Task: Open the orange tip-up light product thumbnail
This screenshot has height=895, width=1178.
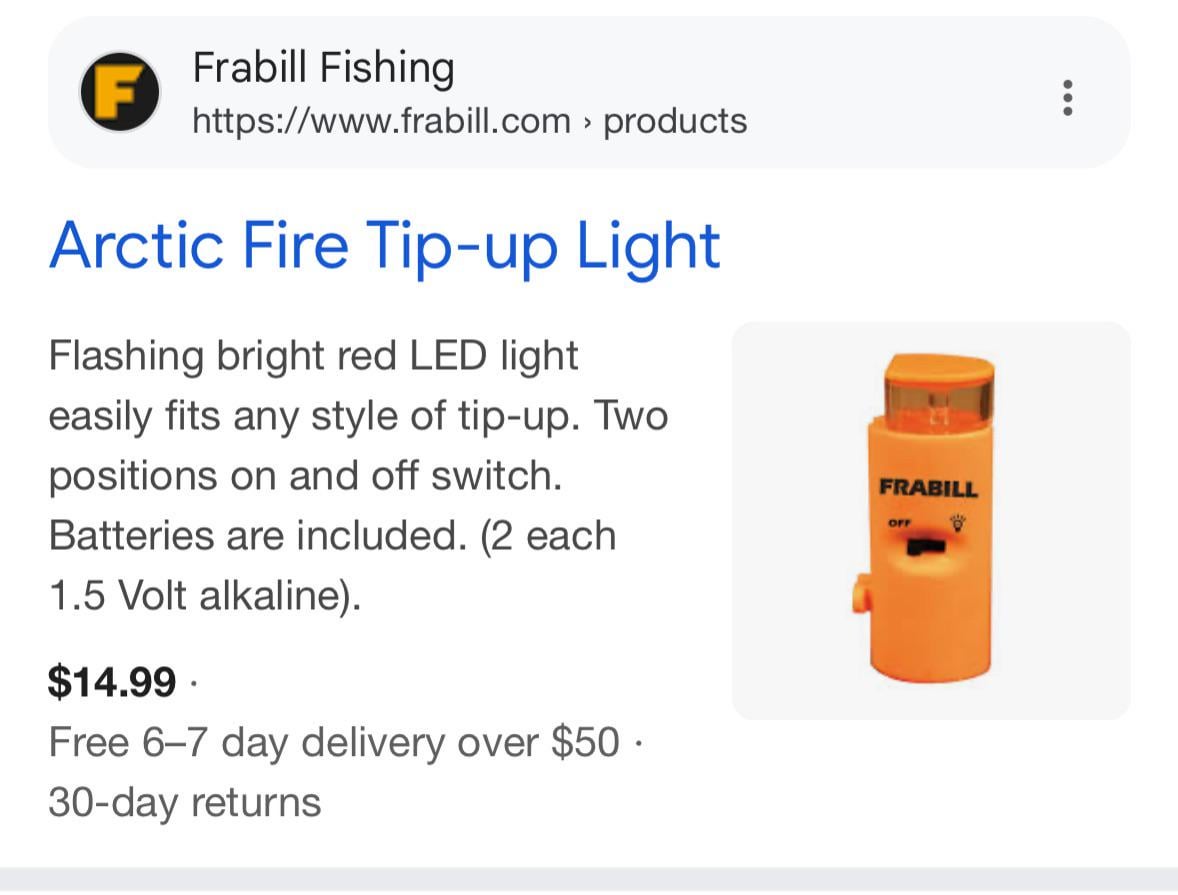Action: coord(931,520)
